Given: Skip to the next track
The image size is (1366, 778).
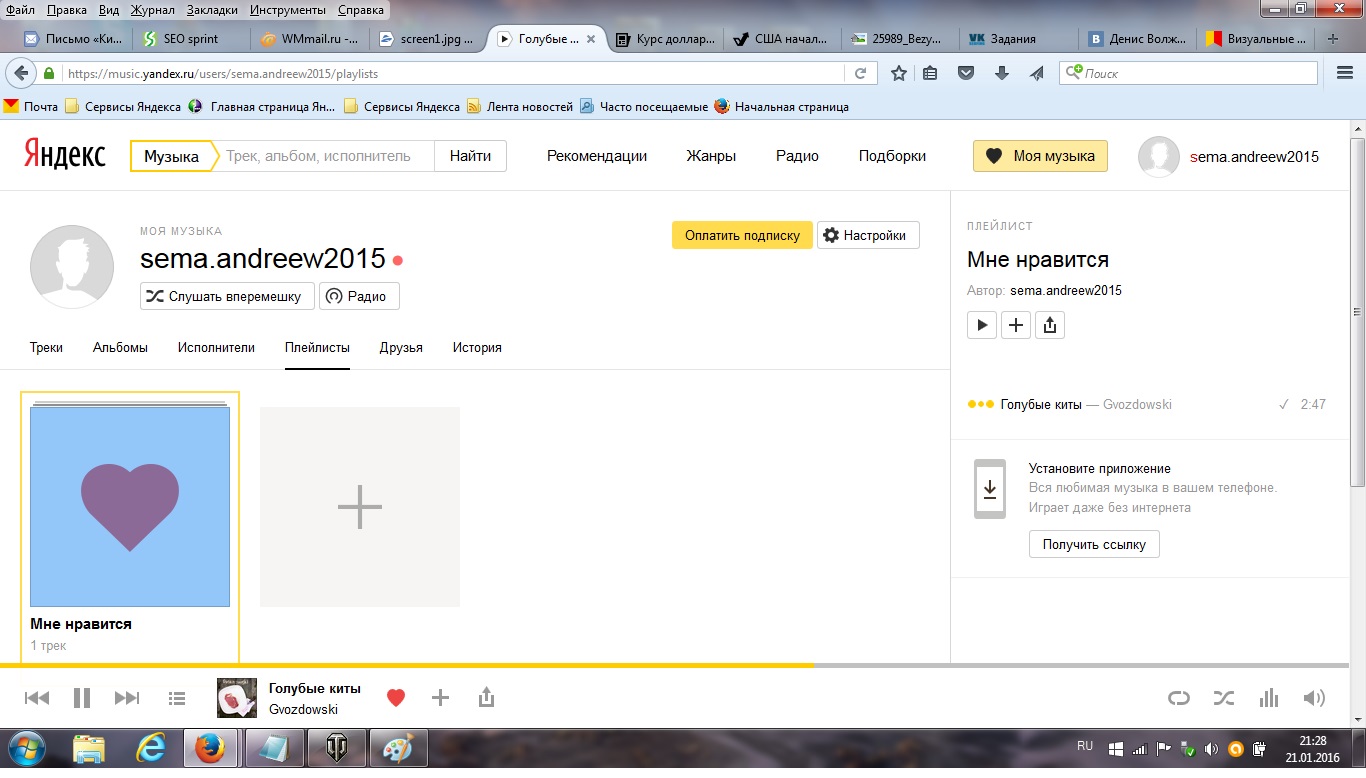Looking at the screenshot, I should pyautogui.click(x=127, y=698).
